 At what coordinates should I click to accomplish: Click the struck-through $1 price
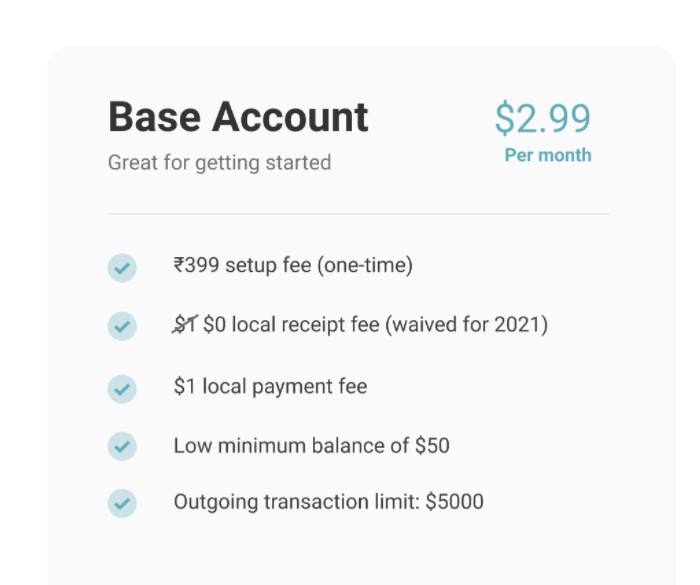pos(185,324)
